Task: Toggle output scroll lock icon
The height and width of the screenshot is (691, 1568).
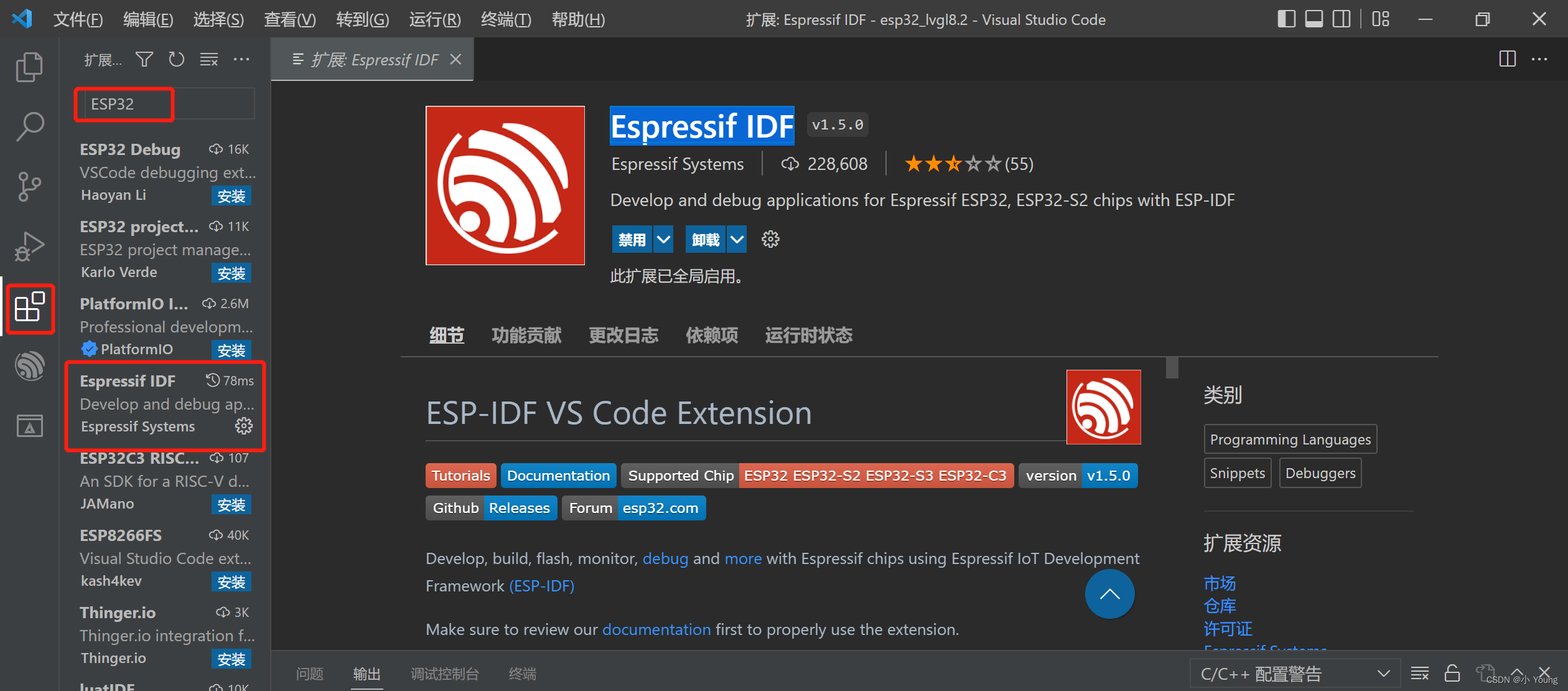Action: click(1452, 673)
